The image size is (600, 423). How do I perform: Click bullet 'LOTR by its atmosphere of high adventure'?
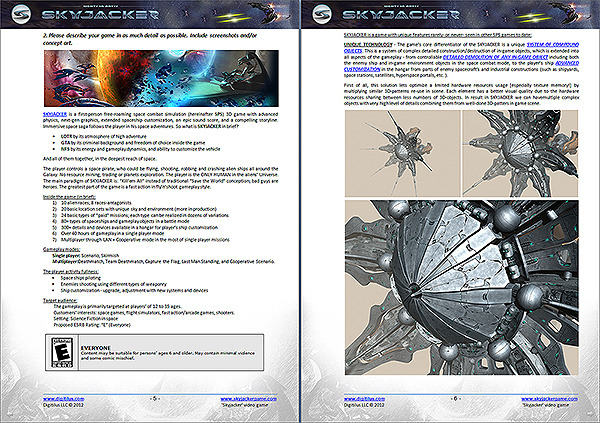tap(103, 136)
